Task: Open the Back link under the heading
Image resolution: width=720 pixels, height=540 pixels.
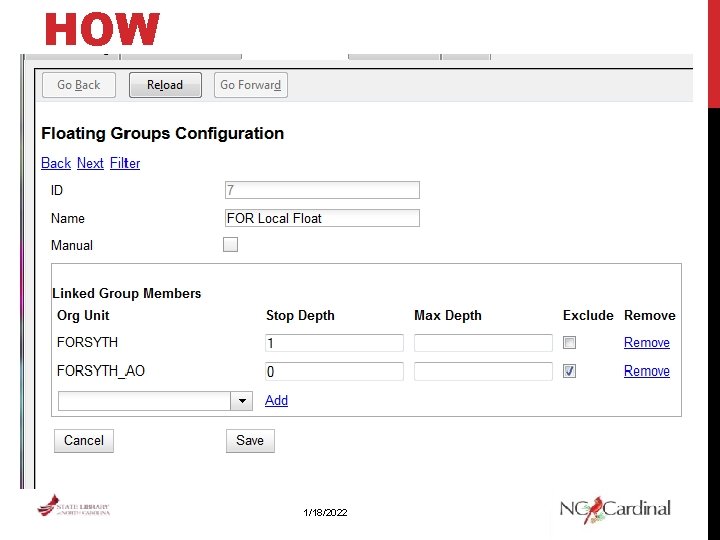Action: click(x=56, y=163)
